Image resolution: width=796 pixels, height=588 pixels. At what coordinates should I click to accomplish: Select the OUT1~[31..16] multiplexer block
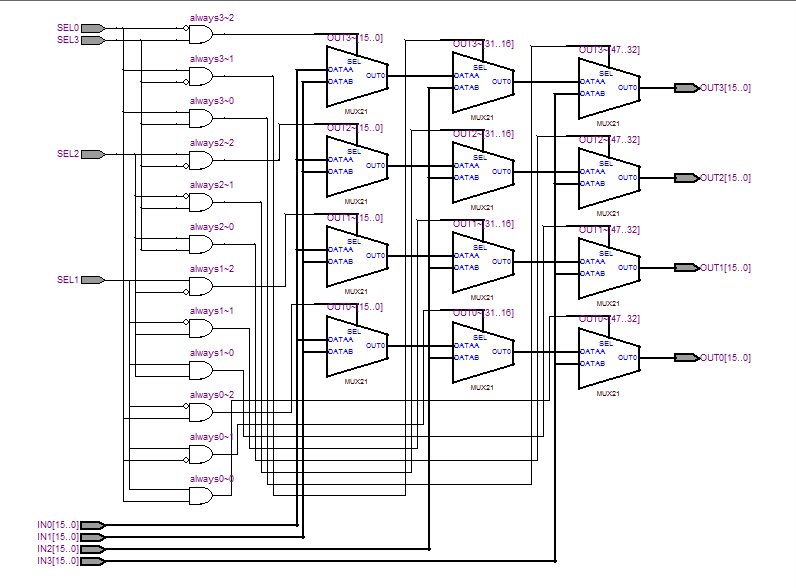pos(483,262)
